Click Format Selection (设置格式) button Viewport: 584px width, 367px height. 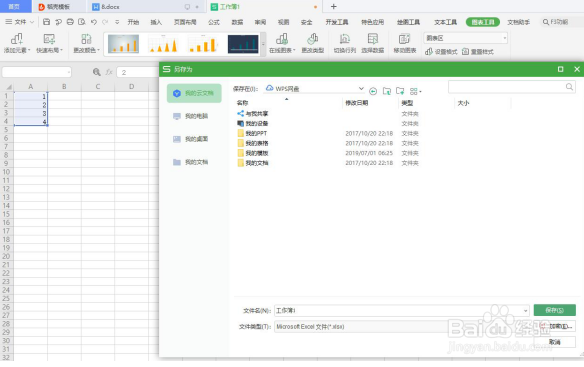pyautogui.click(x=441, y=52)
